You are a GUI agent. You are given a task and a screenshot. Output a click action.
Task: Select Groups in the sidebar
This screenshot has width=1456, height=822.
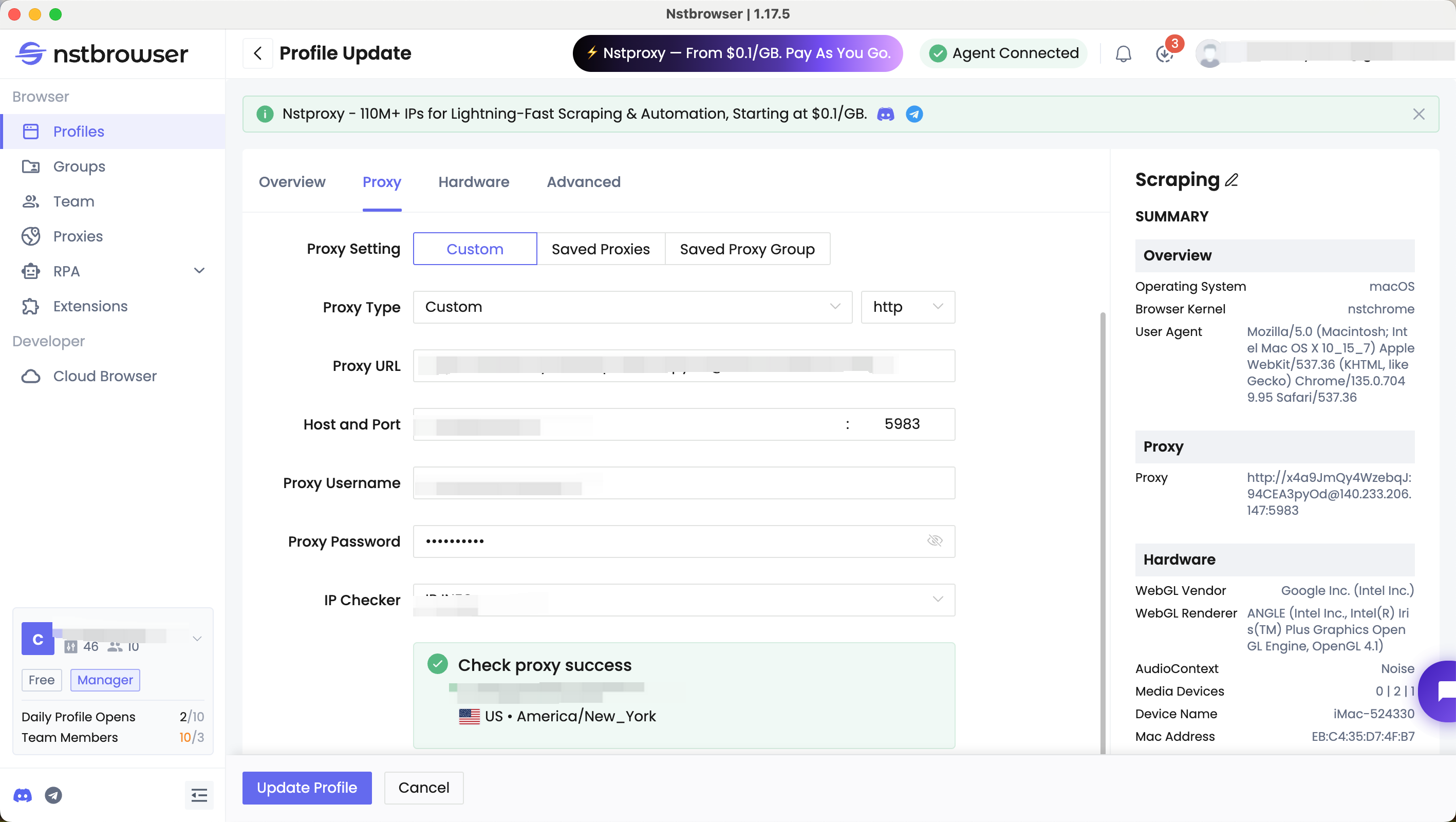tap(79, 166)
